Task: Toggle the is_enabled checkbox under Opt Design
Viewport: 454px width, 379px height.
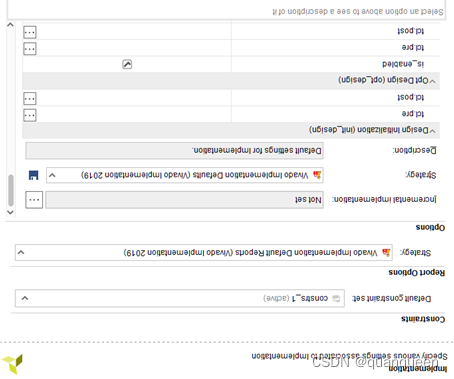Action: click(127, 64)
